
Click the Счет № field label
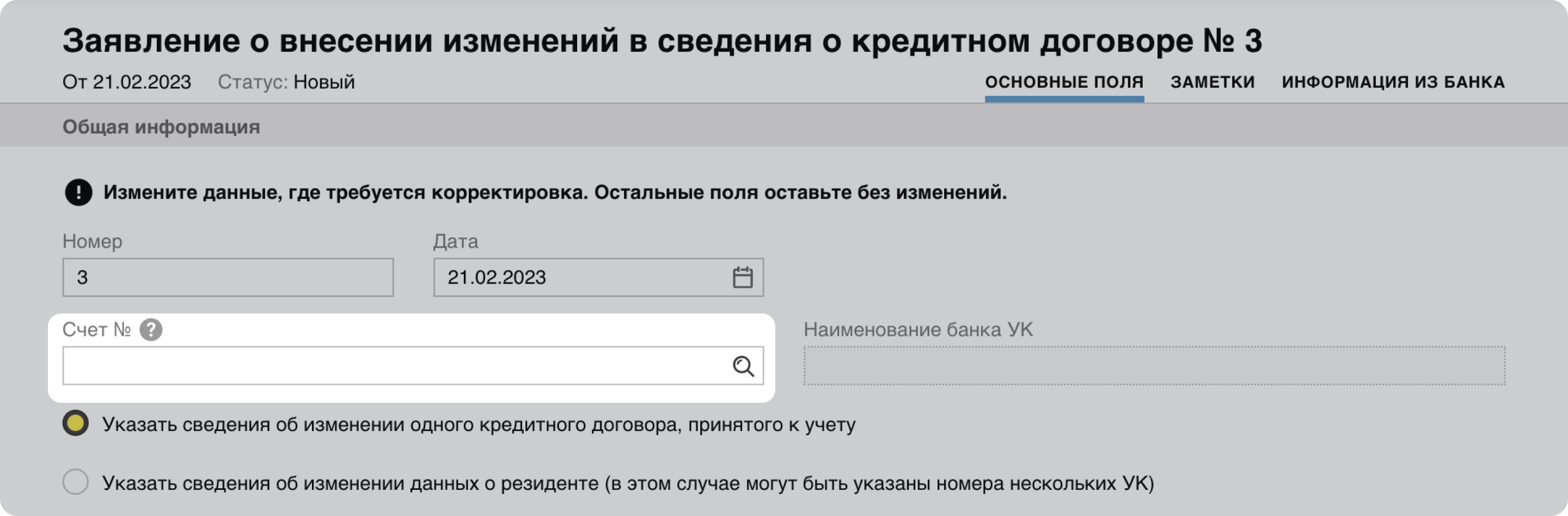coord(96,330)
